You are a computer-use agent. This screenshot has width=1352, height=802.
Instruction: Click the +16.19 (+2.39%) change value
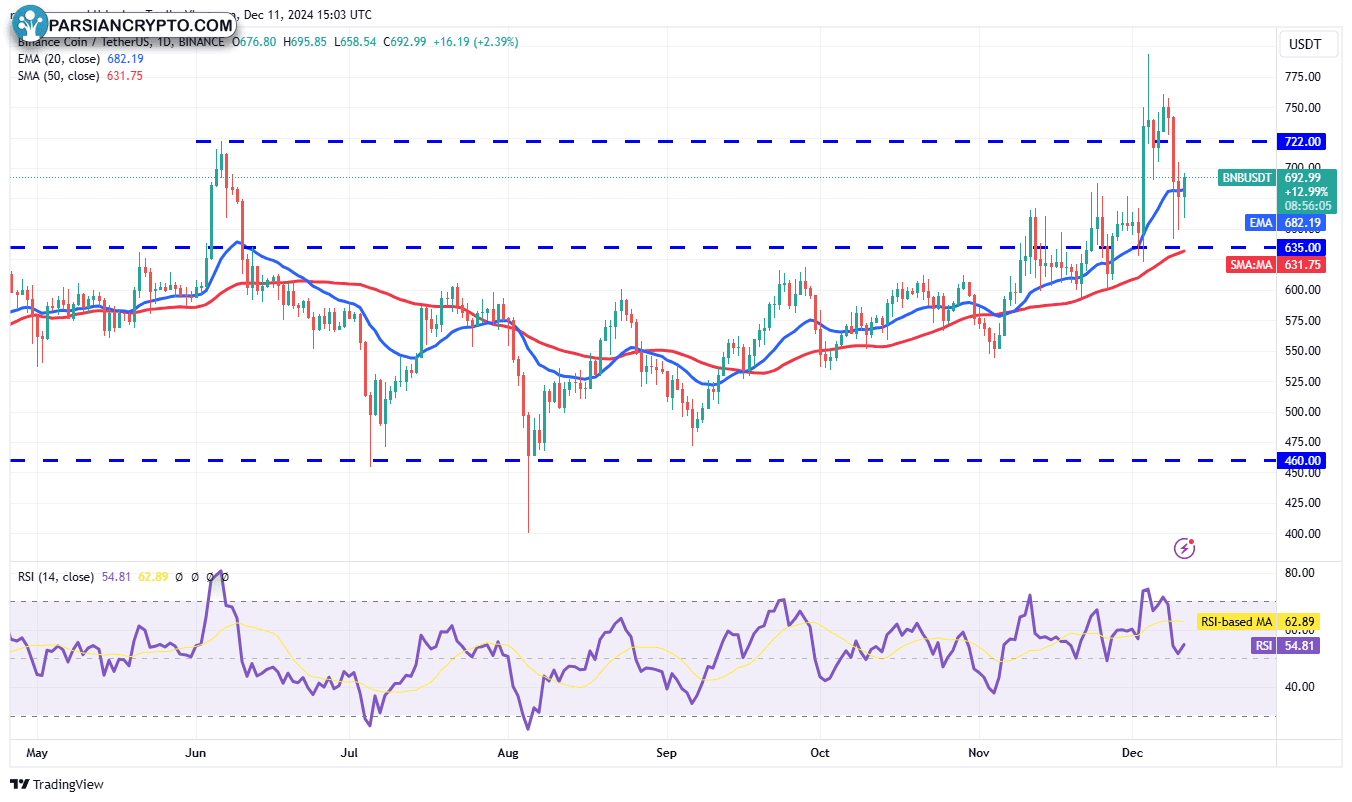coord(474,42)
